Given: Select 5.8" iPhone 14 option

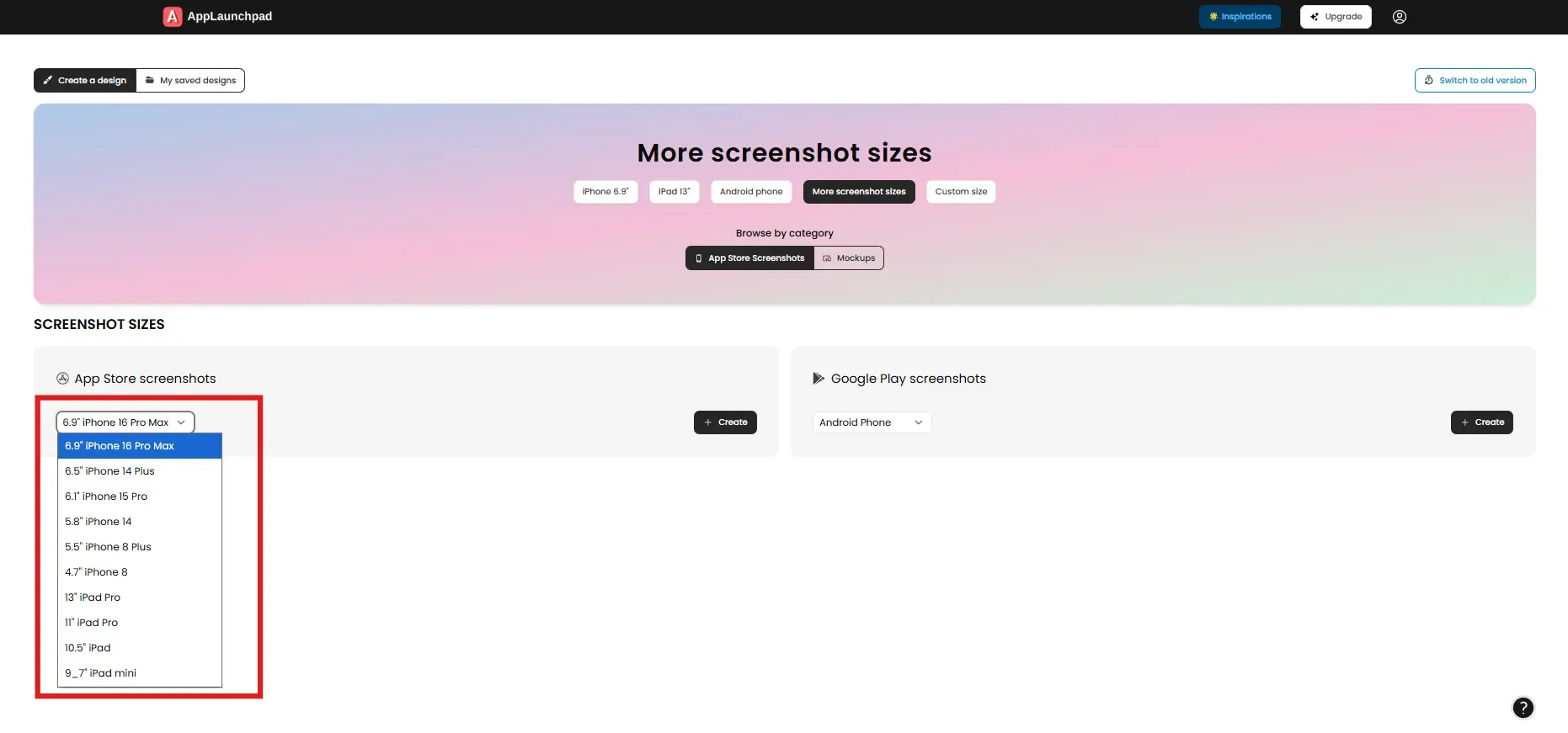Looking at the screenshot, I should (x=140, y=522).
